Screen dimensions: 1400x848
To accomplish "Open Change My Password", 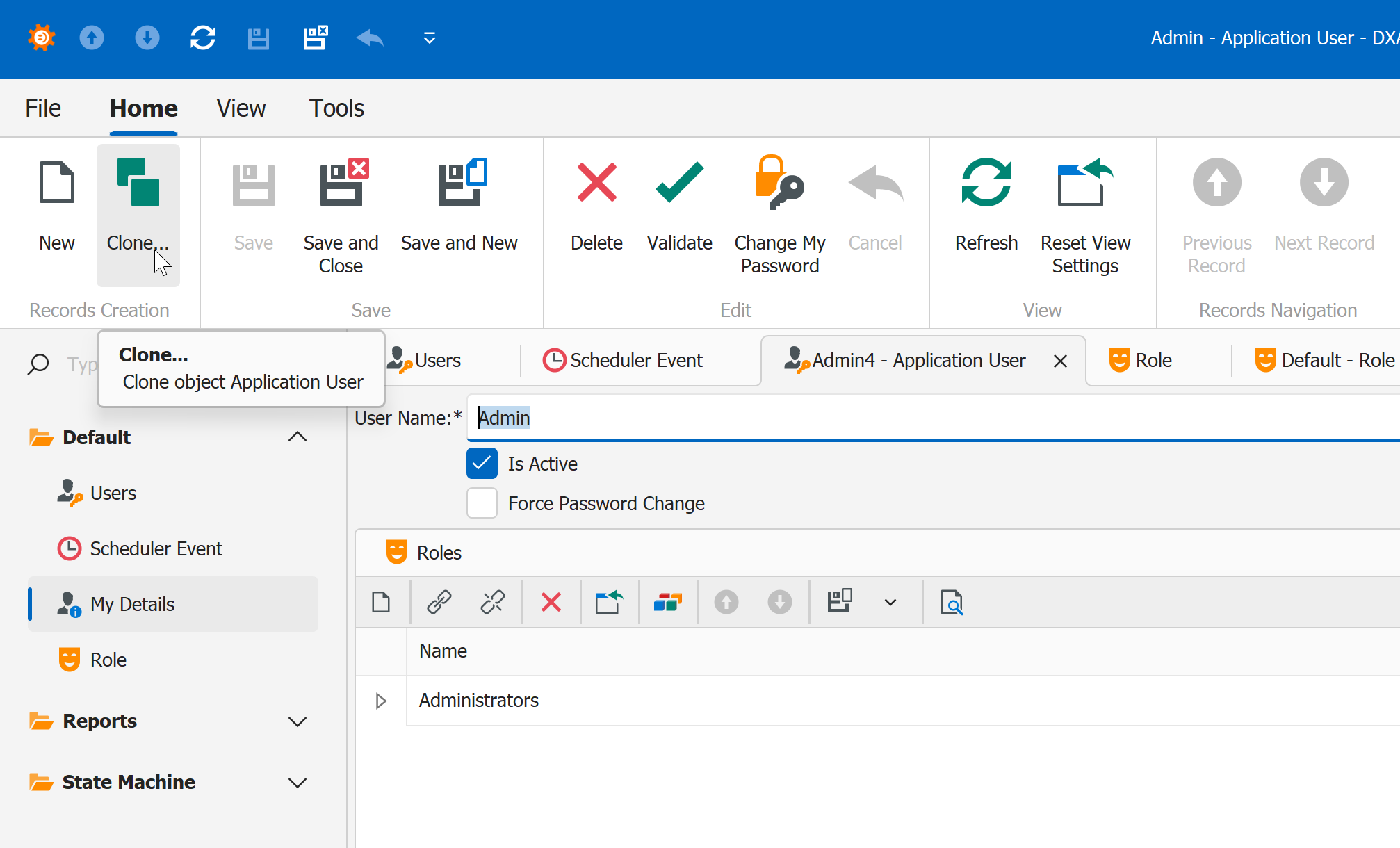I will pos(779,183).
